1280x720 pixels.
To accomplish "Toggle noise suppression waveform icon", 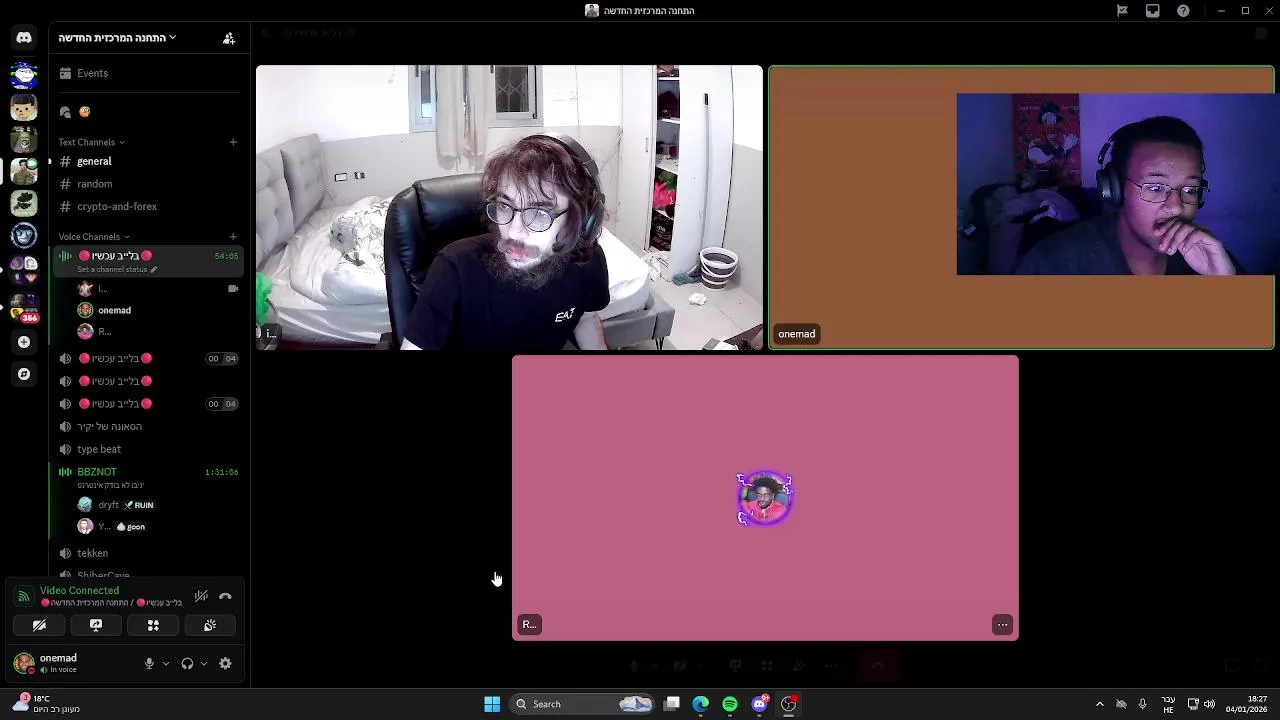I will pyautogui.click(x=201, y=596).
